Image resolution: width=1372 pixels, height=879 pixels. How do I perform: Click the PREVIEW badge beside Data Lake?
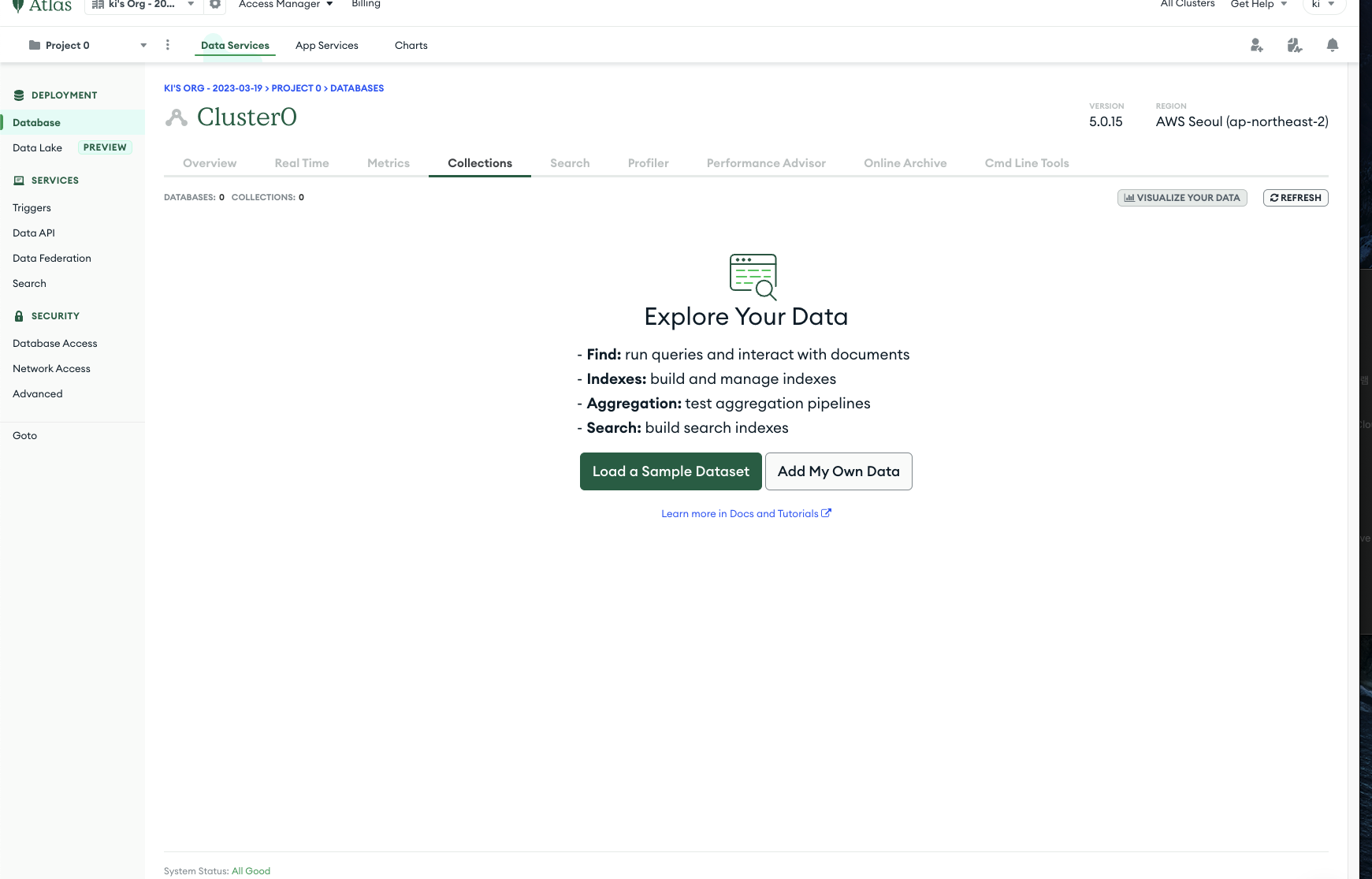point(105,147)
